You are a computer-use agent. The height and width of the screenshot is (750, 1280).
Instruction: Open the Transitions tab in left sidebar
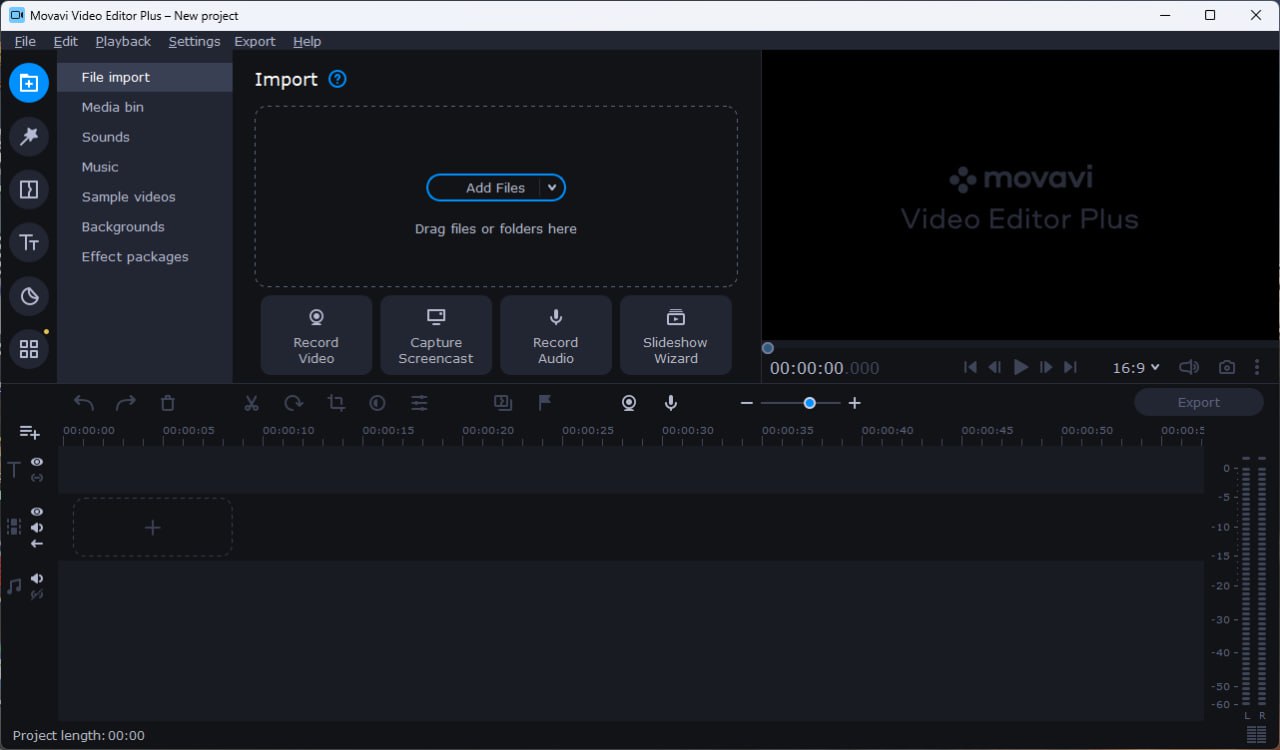[29, 189]
